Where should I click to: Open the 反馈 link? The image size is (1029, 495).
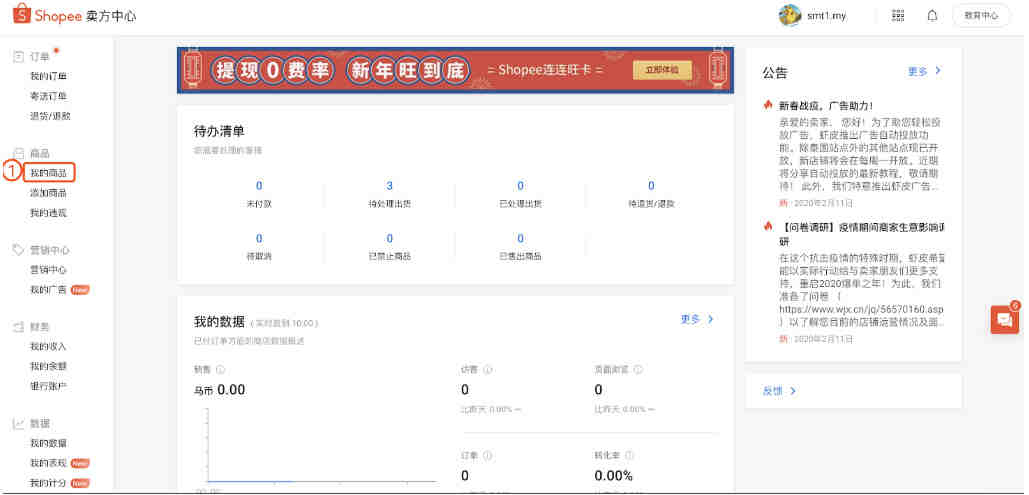(x=779, y=391)
